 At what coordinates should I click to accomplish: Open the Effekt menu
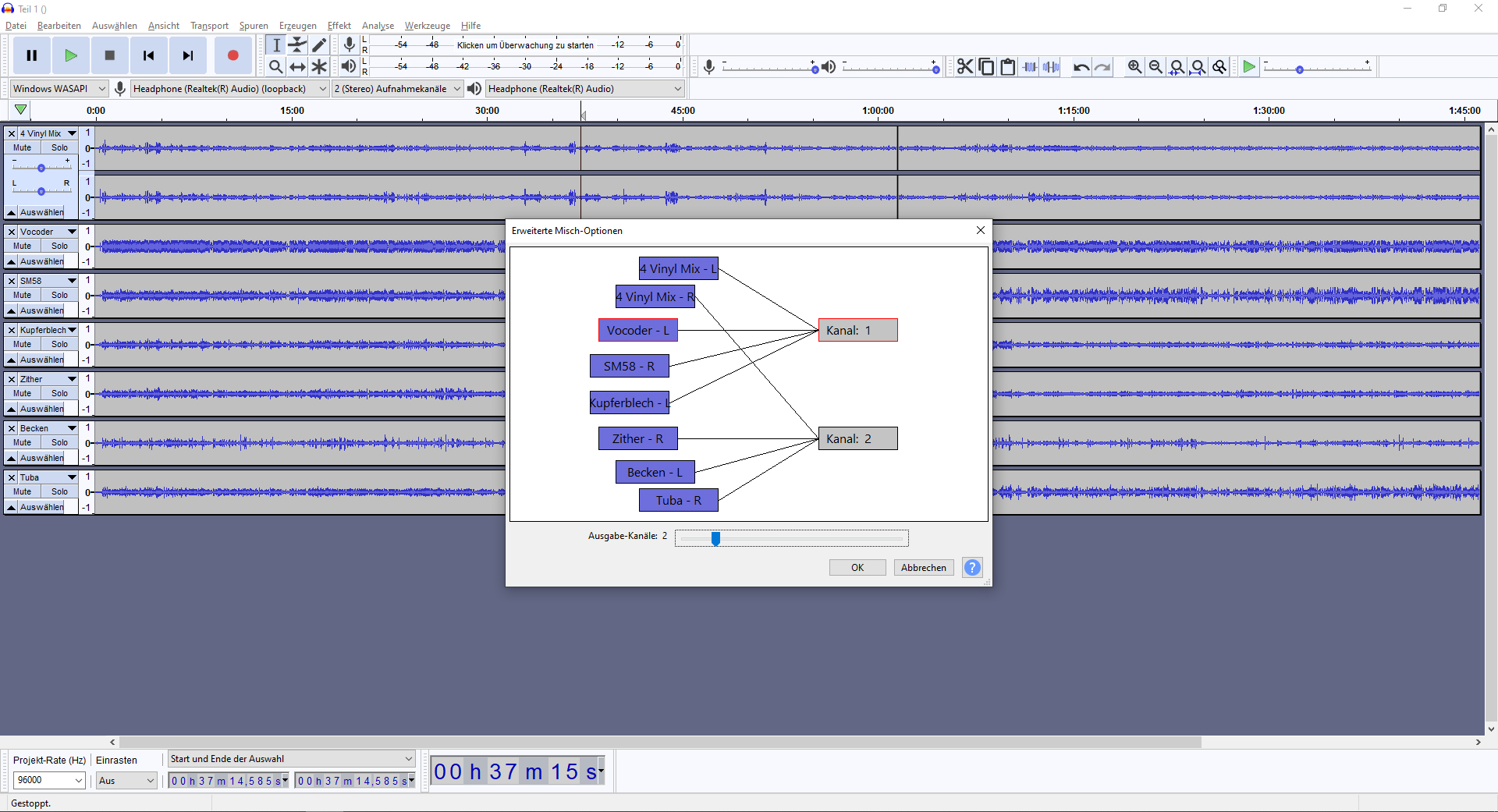pos(339,26)
